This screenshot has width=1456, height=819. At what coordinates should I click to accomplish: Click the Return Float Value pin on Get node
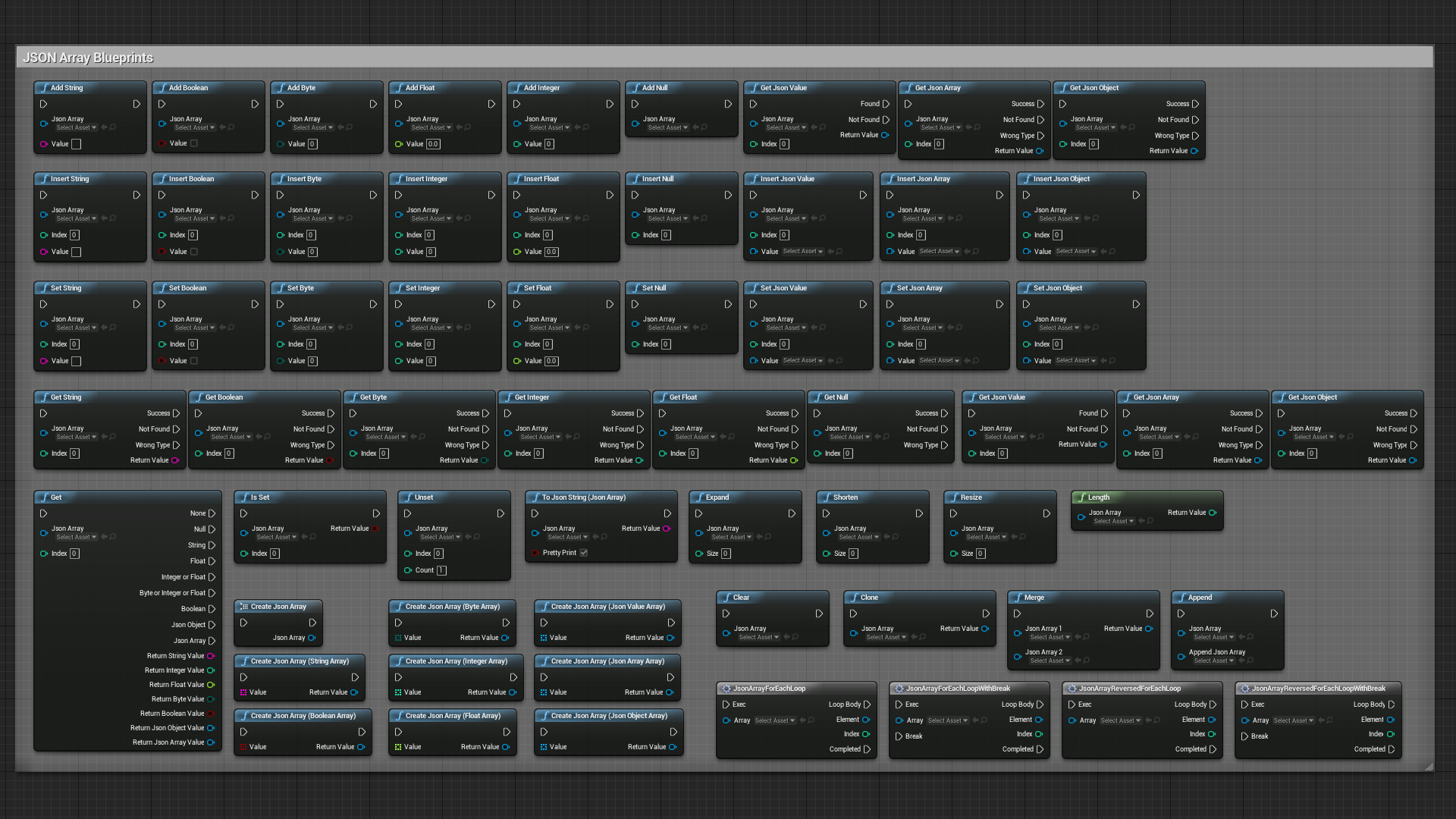tap(211, 685)
